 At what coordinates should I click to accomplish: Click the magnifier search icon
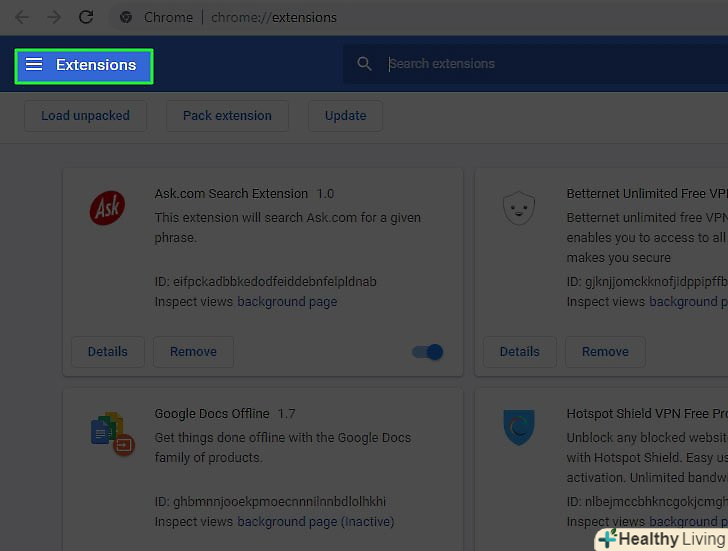(364, 64)
